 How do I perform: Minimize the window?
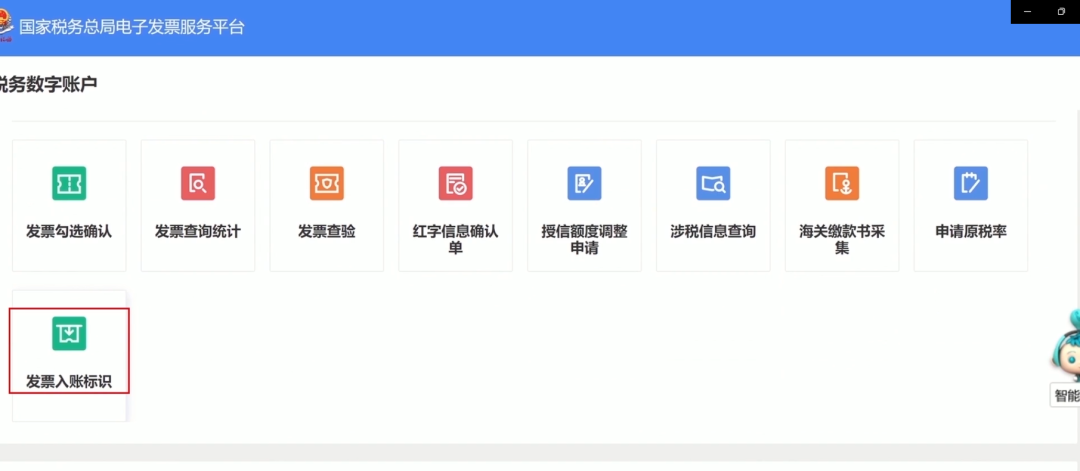[x=1028, y=12]
